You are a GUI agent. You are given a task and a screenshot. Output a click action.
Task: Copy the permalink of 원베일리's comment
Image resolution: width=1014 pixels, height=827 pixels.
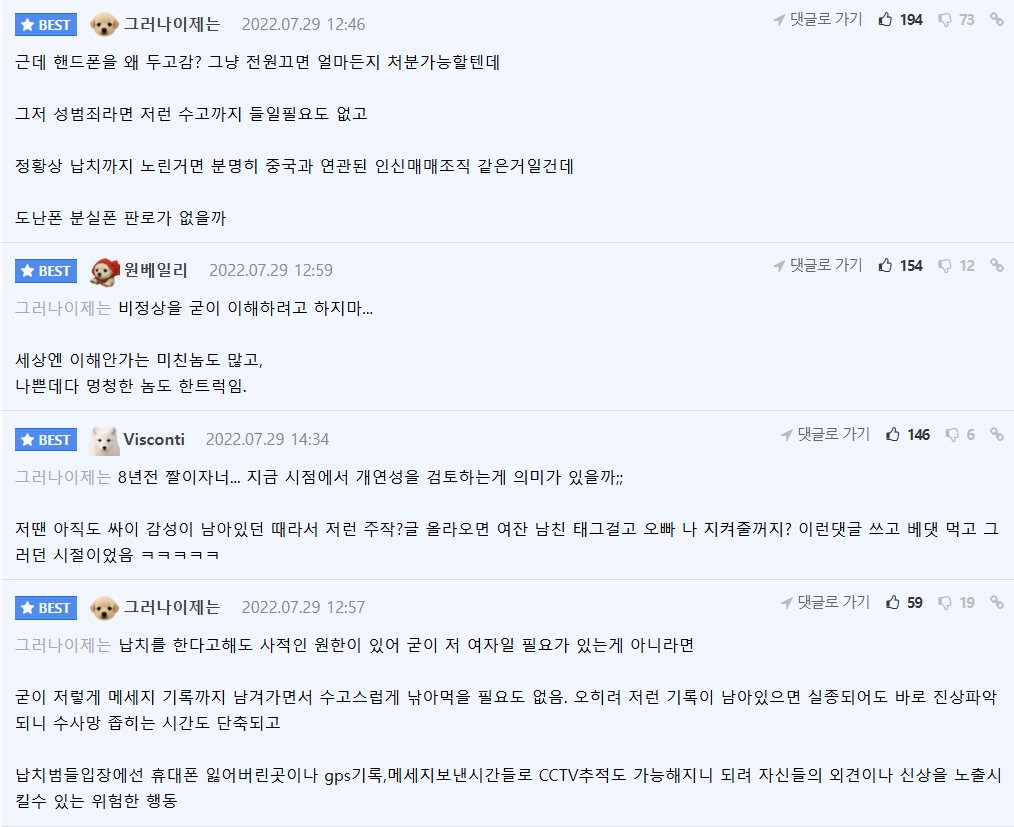(996, 266)
